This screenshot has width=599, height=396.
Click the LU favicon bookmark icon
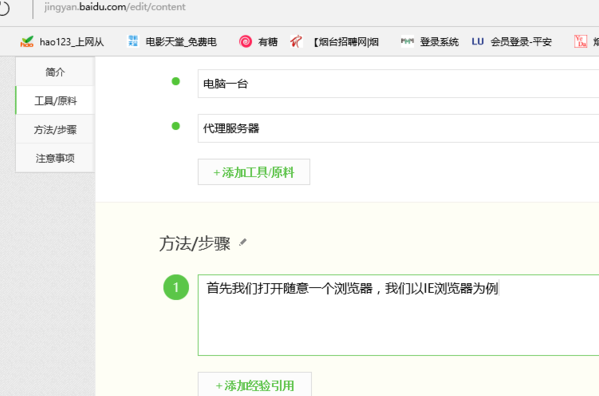478,41
